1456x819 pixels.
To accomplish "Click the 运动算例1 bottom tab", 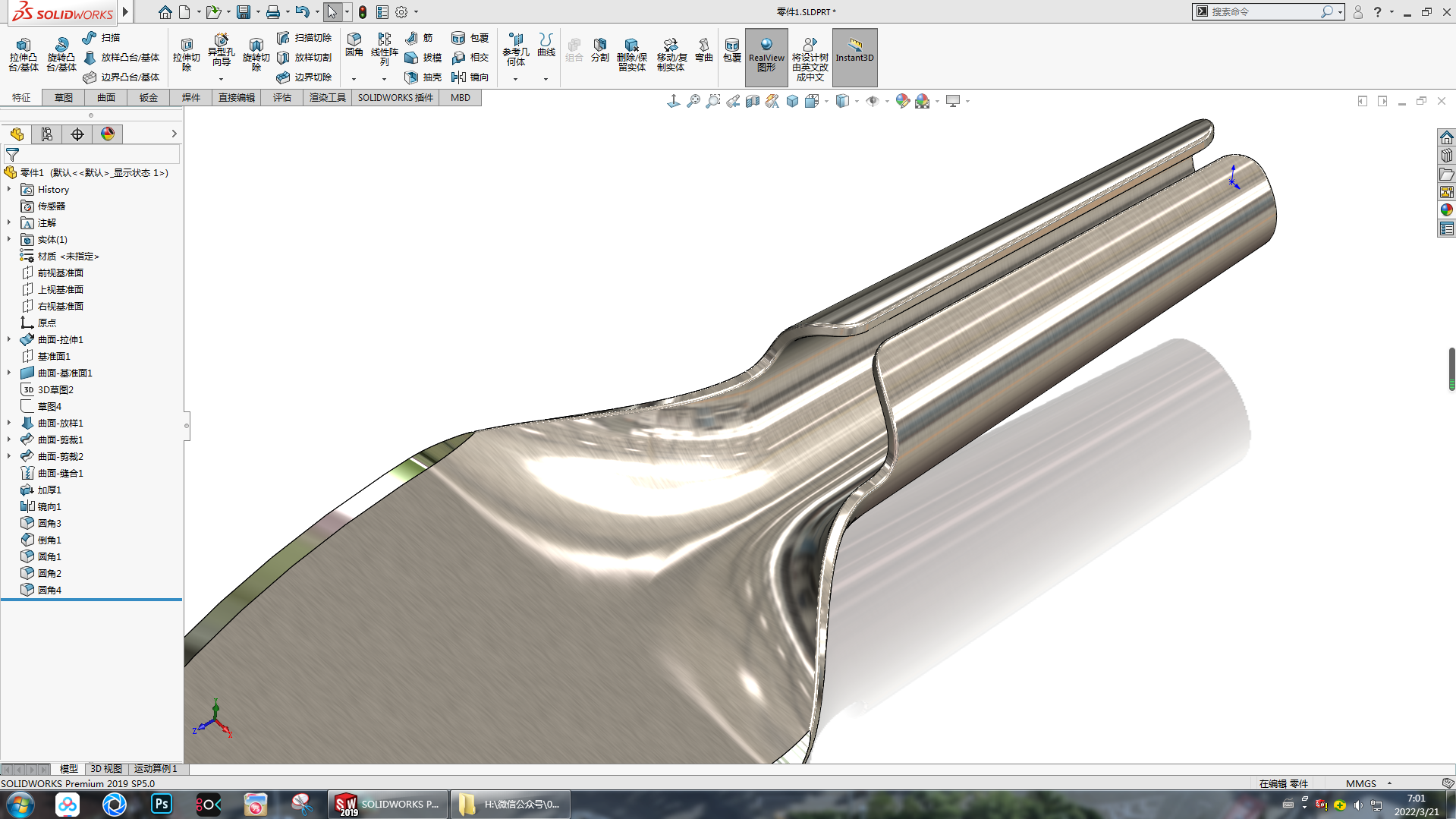I will pyautogui.click(x=156, y=769).
